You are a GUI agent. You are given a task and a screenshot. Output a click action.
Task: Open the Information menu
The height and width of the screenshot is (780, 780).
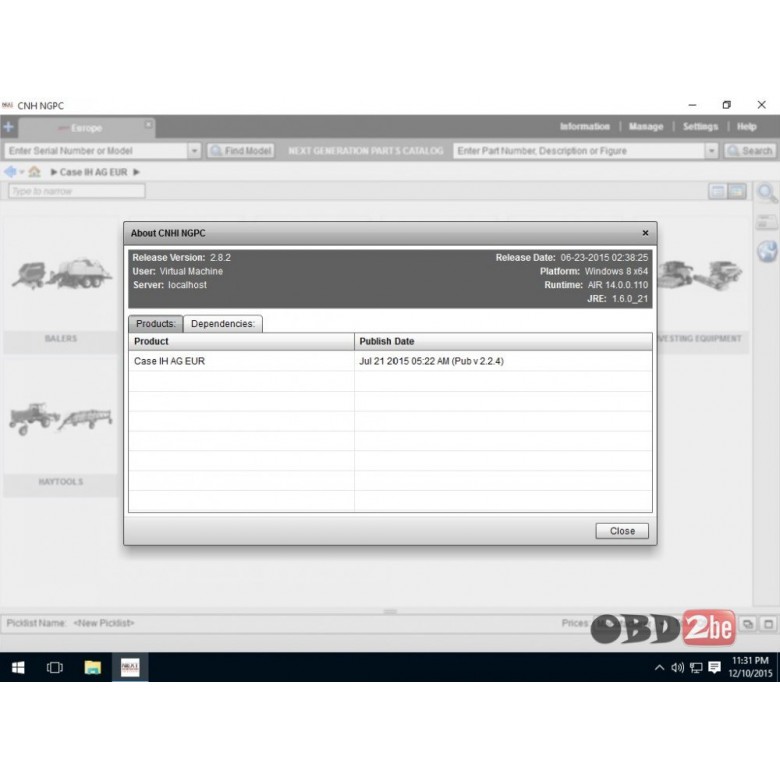click(x=585, y=126)
